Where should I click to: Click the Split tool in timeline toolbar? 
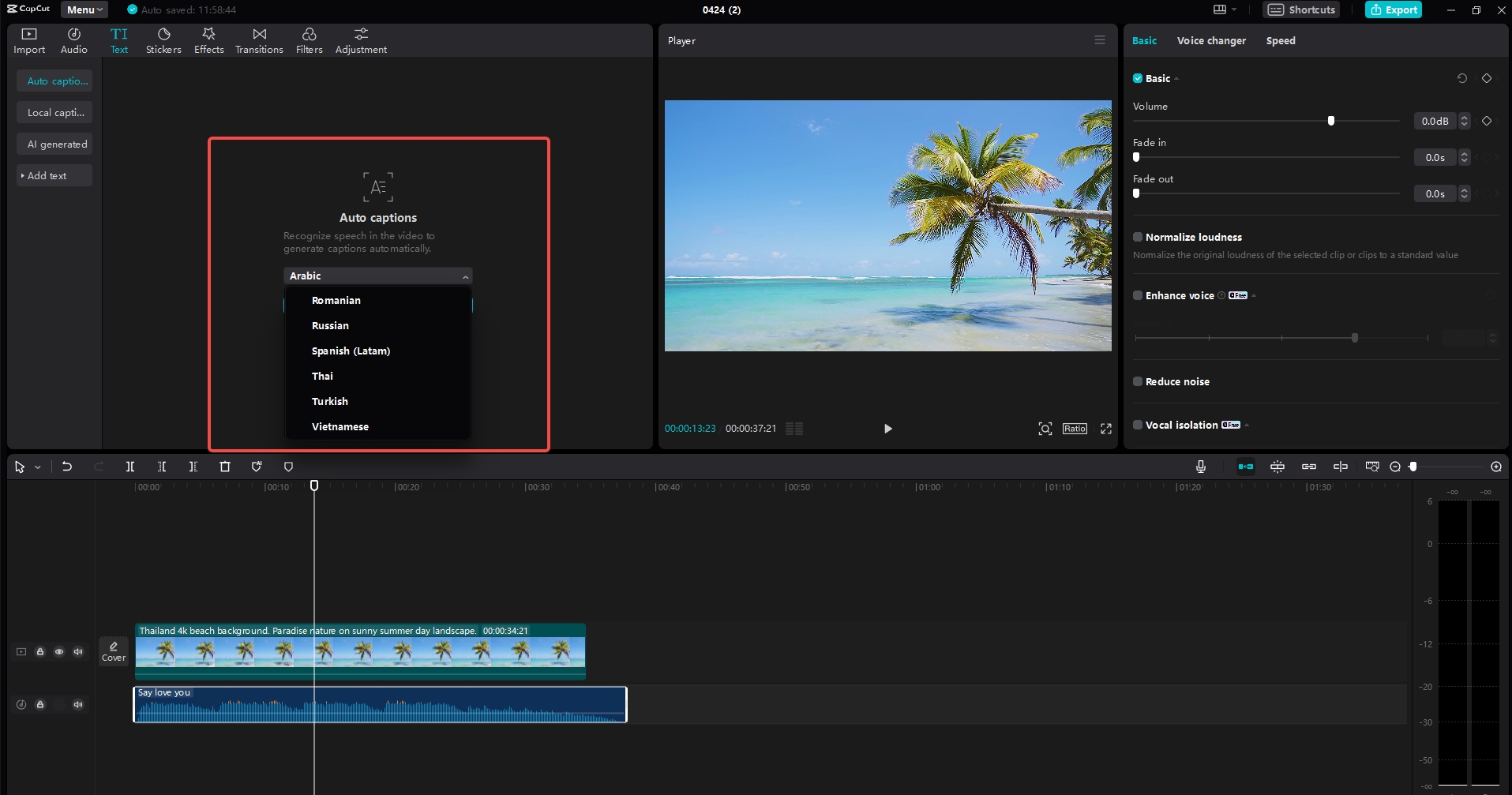pos(130,467)
